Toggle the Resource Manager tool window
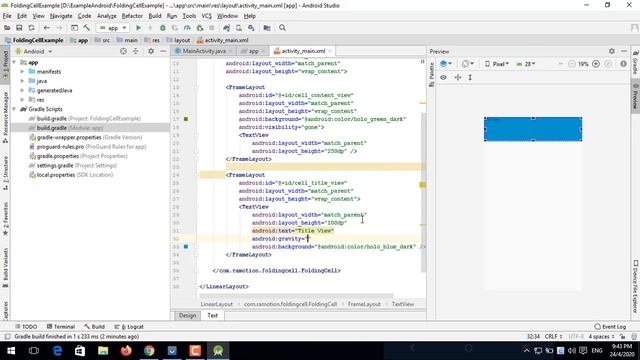Screen dimensions: 640x360 tap(5, 118)
